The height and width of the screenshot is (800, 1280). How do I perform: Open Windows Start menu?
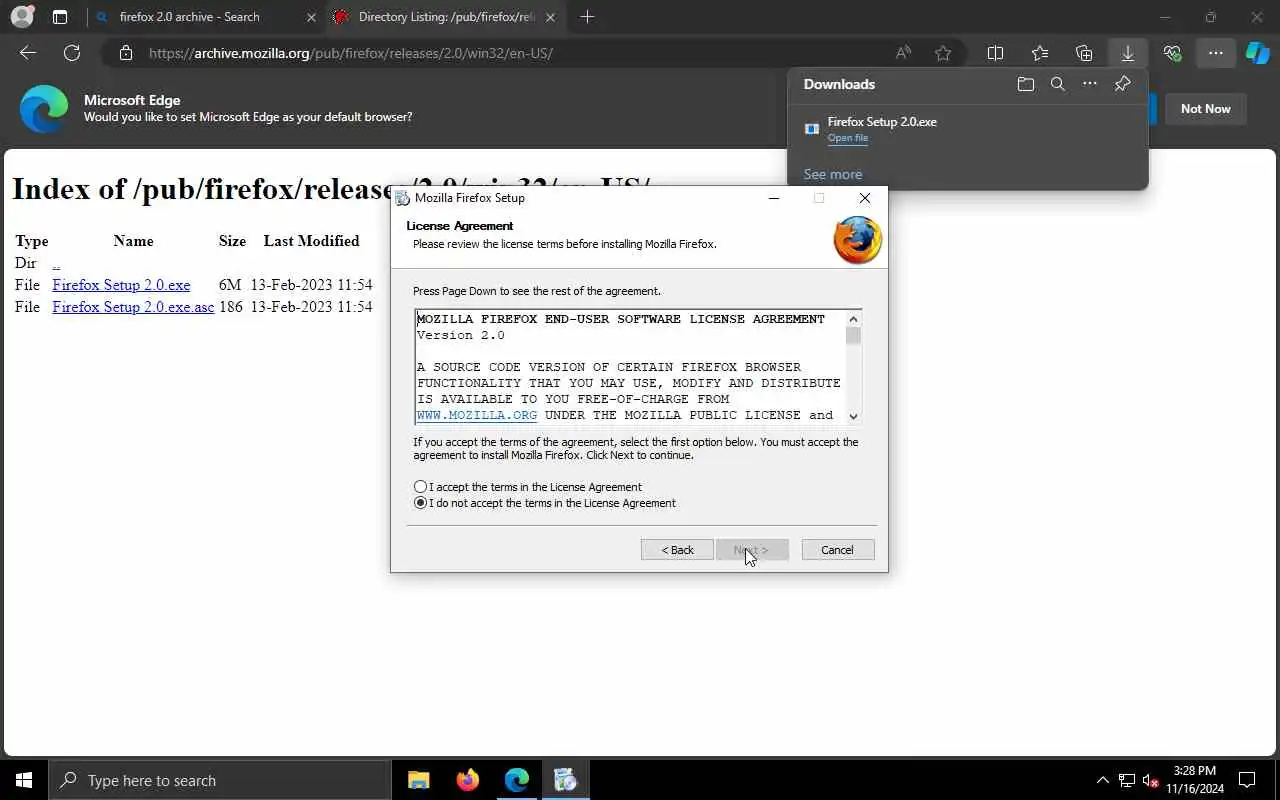click(x=24, y=780)
